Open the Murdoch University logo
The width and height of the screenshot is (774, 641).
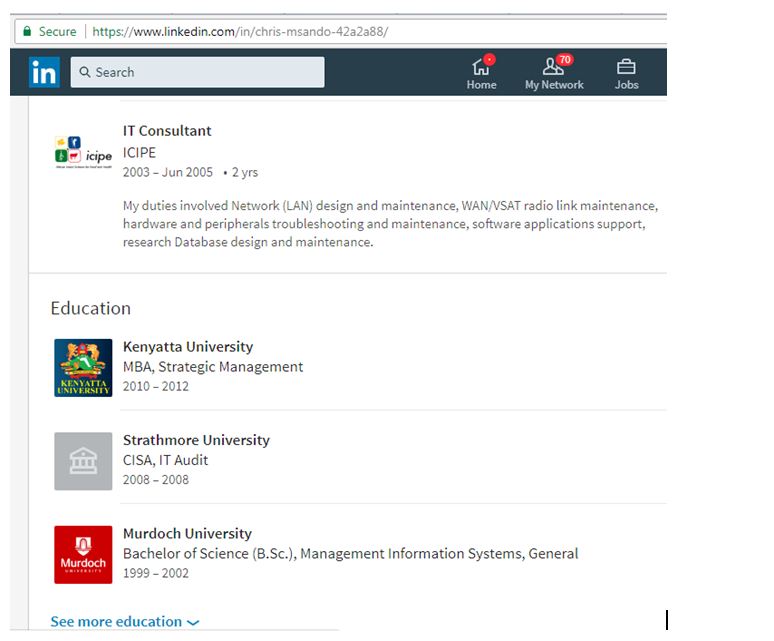pyautogui.click(x=83, y=555)
